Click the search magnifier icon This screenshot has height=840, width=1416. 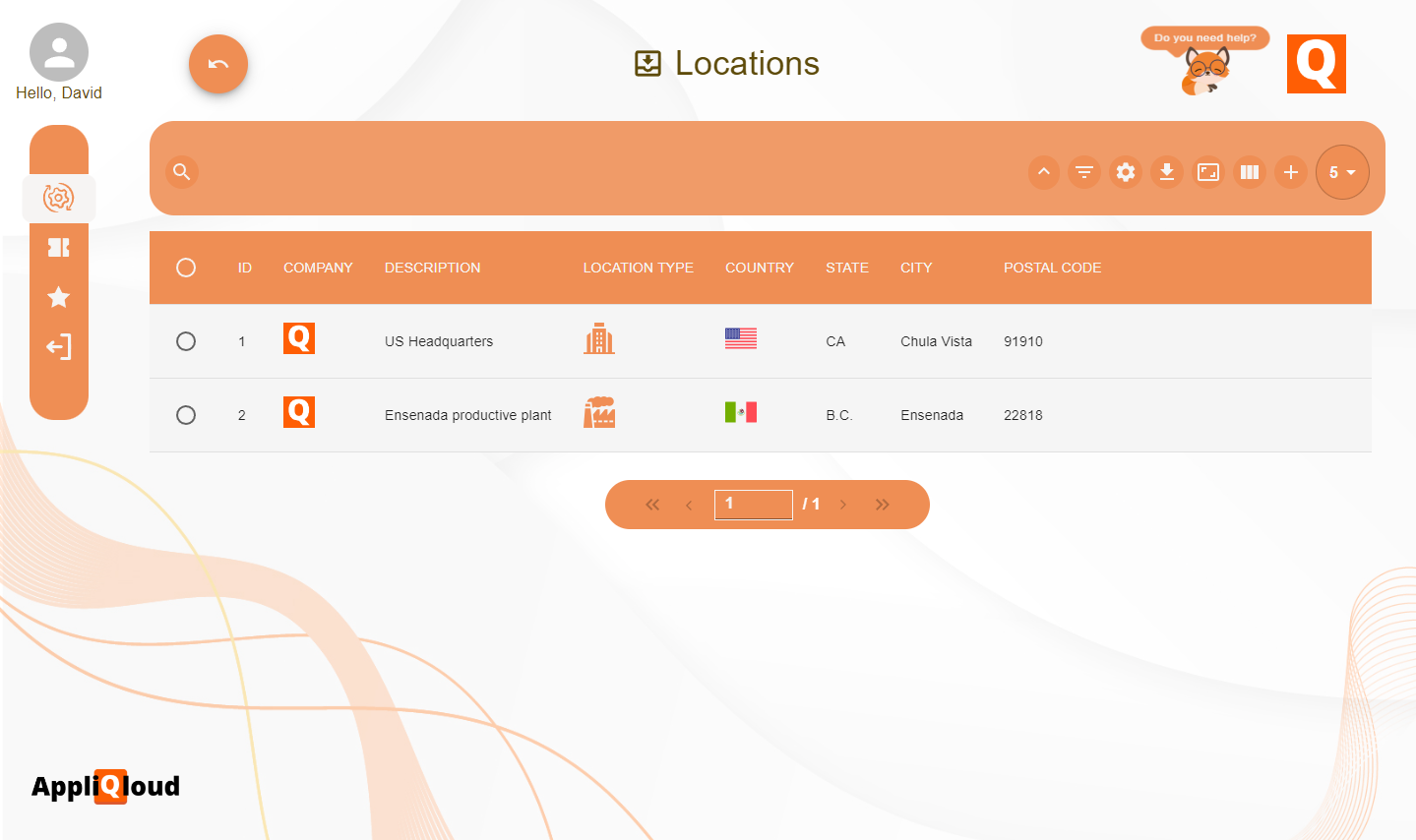click(182, 172)
